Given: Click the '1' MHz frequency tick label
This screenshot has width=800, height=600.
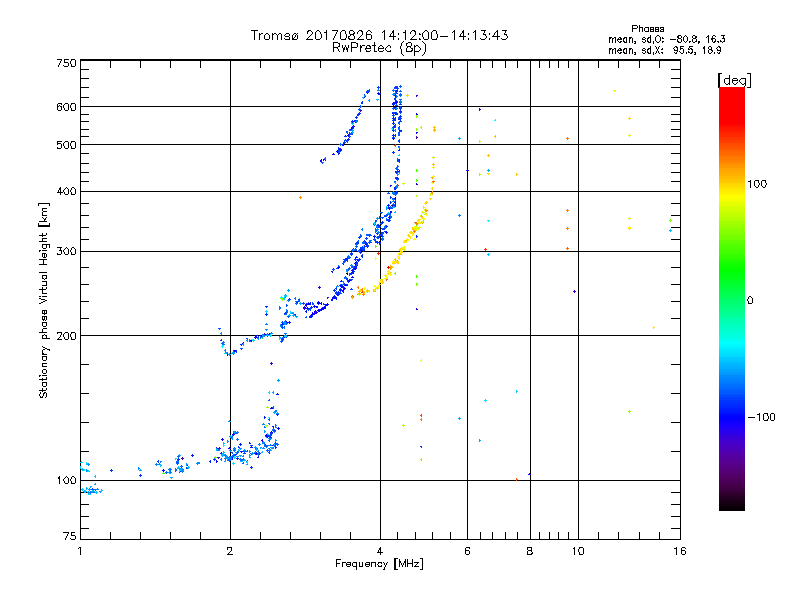Looking at the screenshot, I should click(x=80, y=551).
